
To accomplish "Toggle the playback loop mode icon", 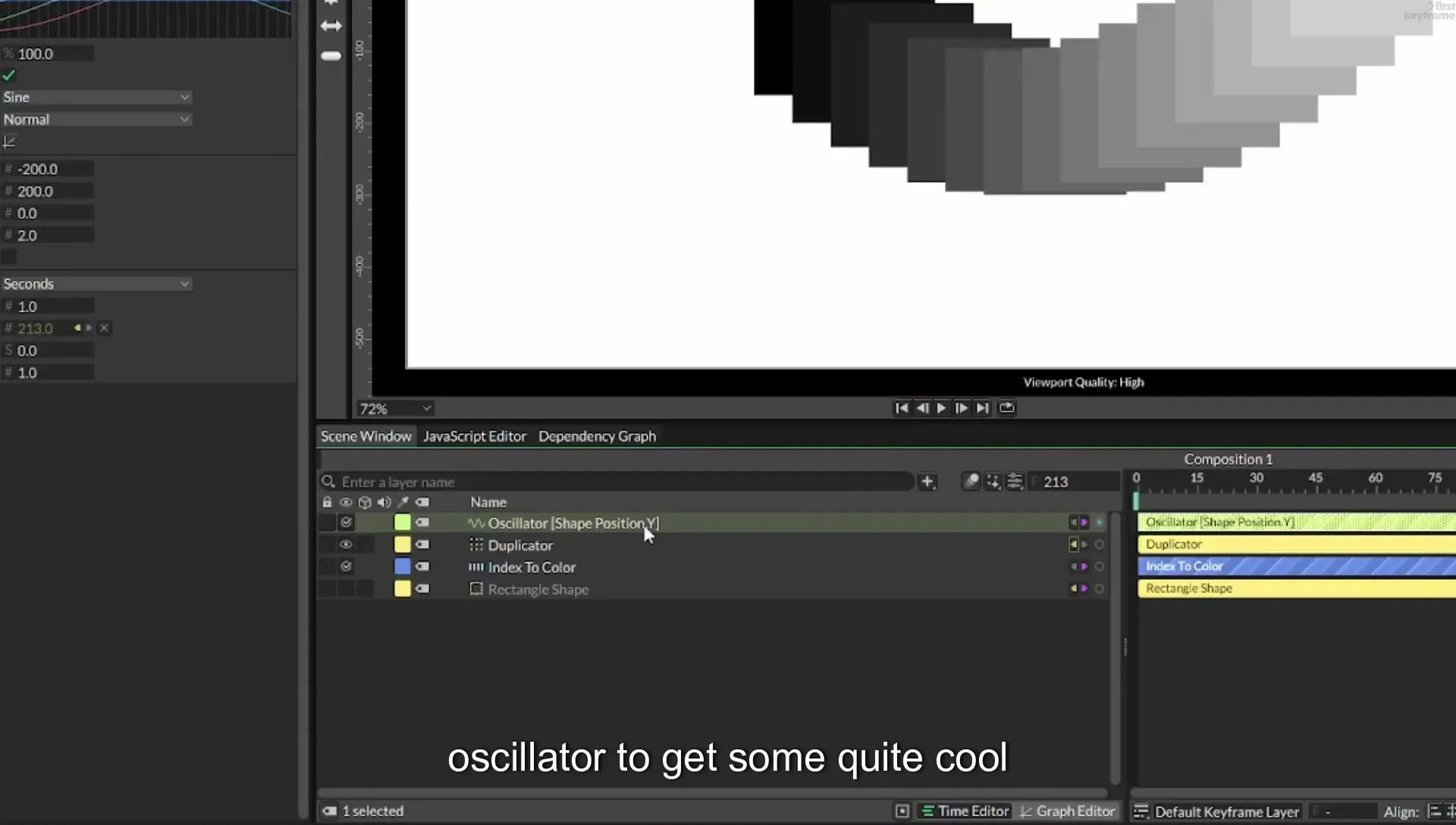I will (1006, 408).
